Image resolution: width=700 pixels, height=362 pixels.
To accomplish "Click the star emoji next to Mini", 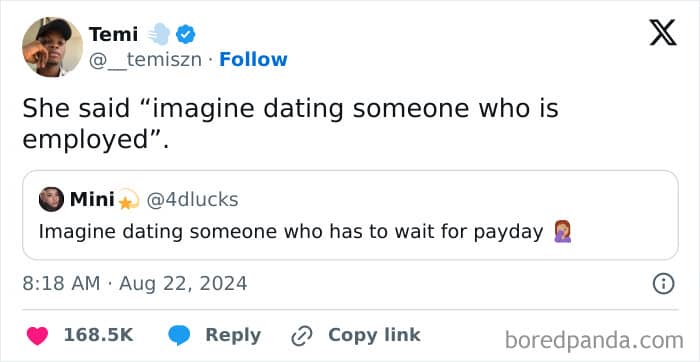I will click(x=129, y=201).
